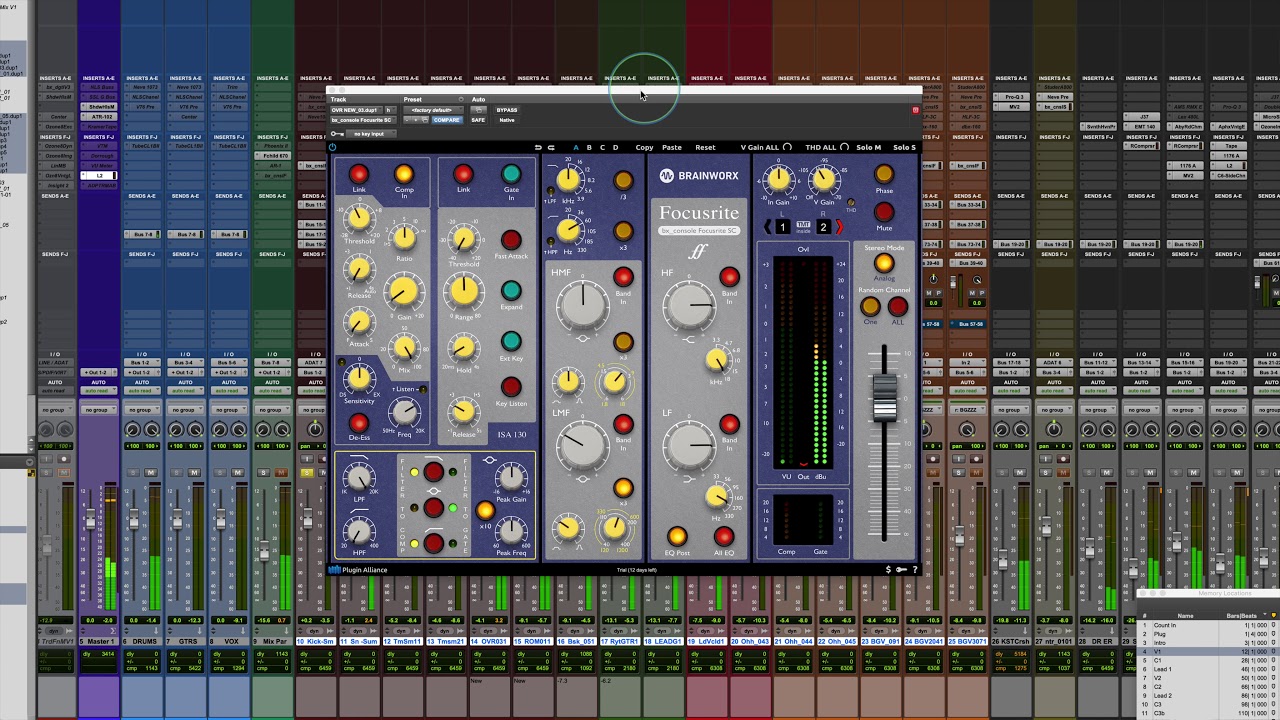Click the redo arrow in plugin toolbar

(x=550, y=148)
